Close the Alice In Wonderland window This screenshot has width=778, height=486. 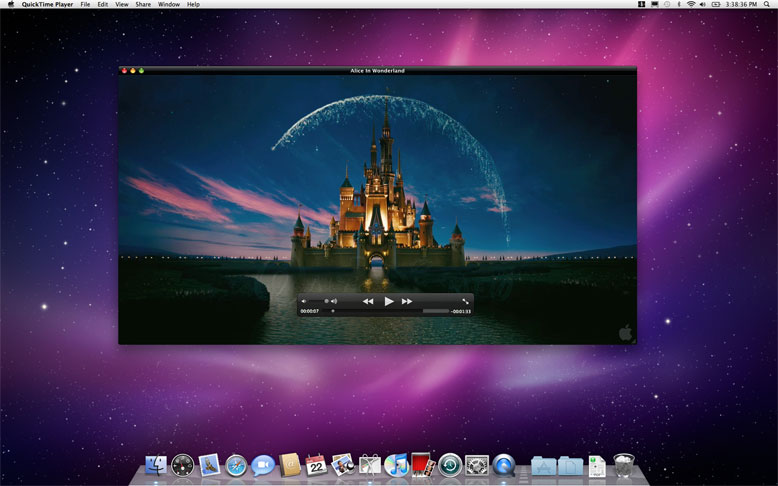(x=125, y=71)
